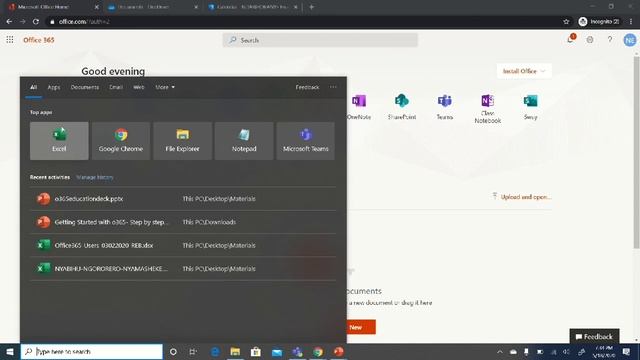Open NYABIHU-NGORORERO-NYAMASHEKE workbook

(183, 269)
